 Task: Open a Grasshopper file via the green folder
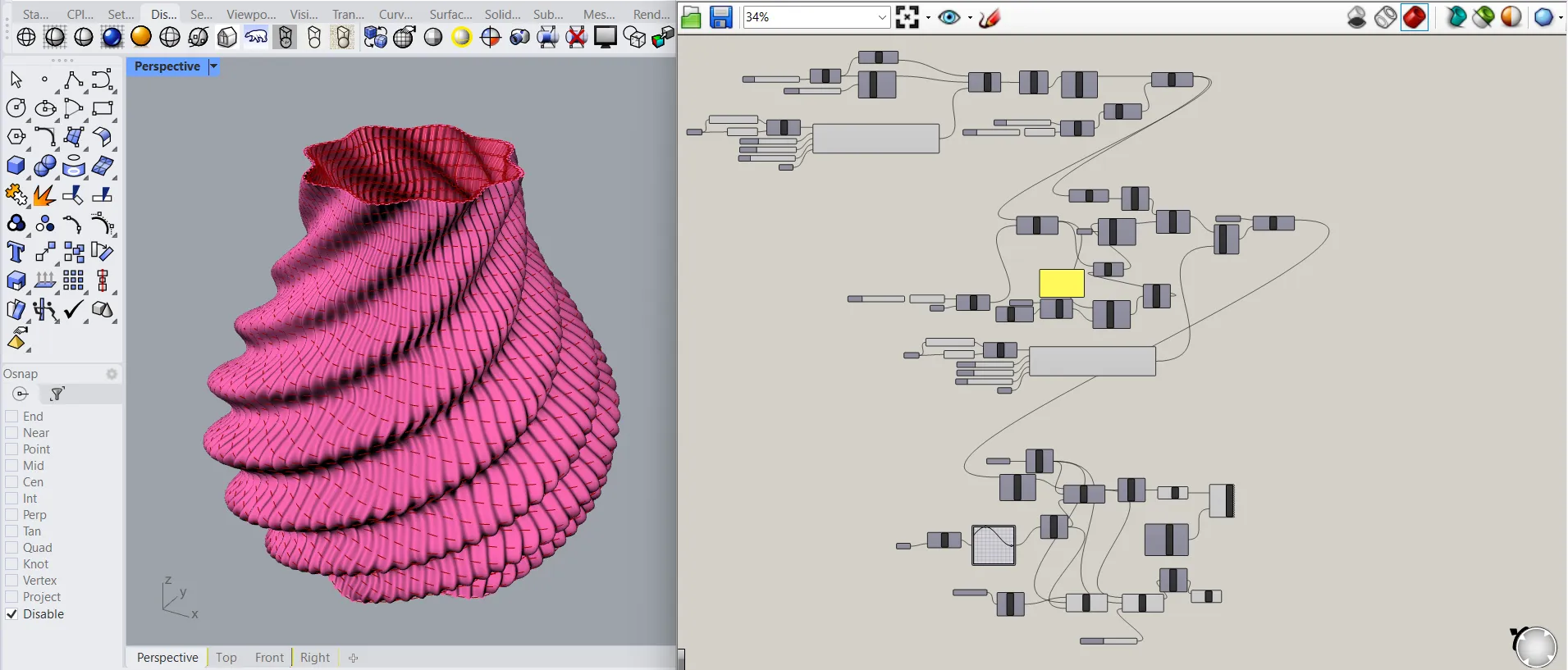pos(691,17)
